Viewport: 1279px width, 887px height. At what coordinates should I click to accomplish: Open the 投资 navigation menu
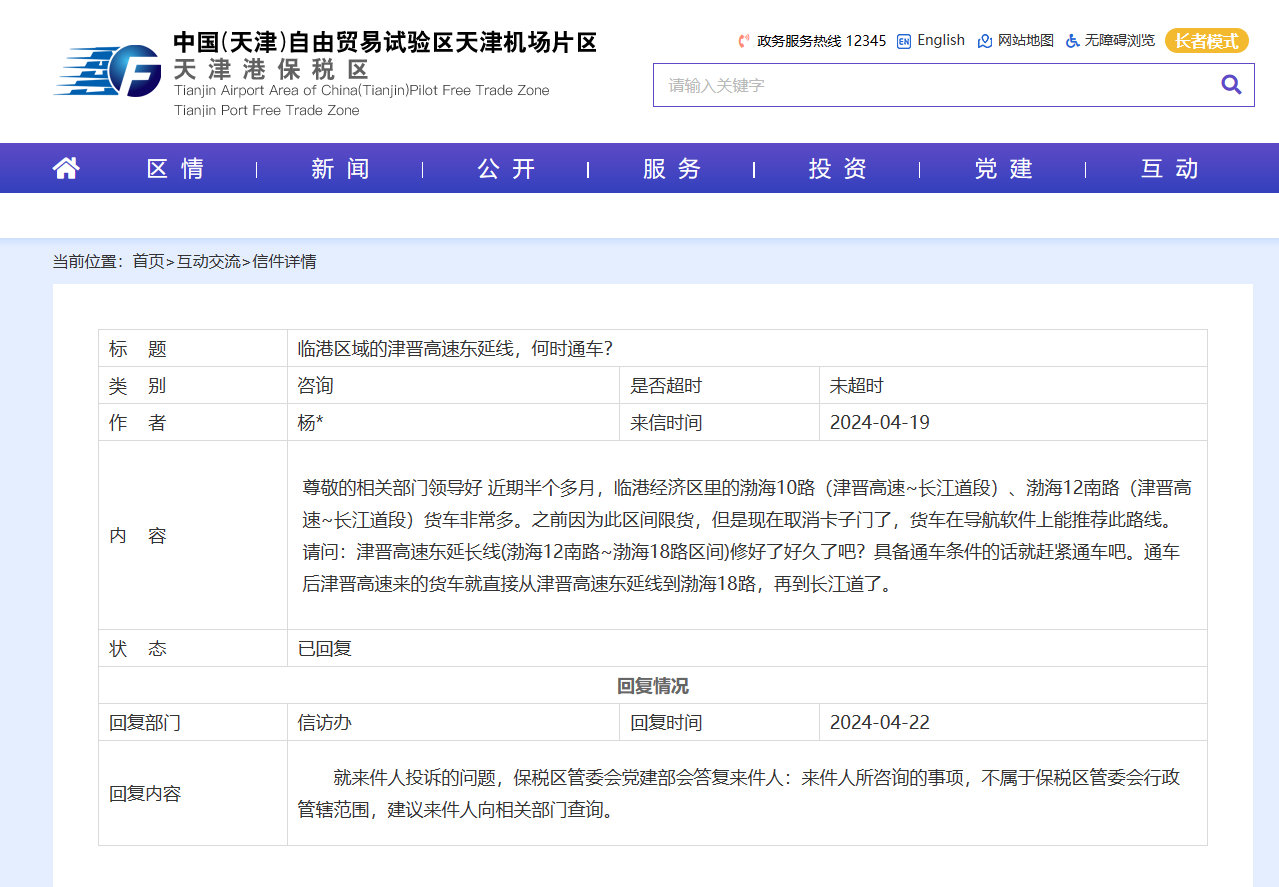[x=838, y=169]
